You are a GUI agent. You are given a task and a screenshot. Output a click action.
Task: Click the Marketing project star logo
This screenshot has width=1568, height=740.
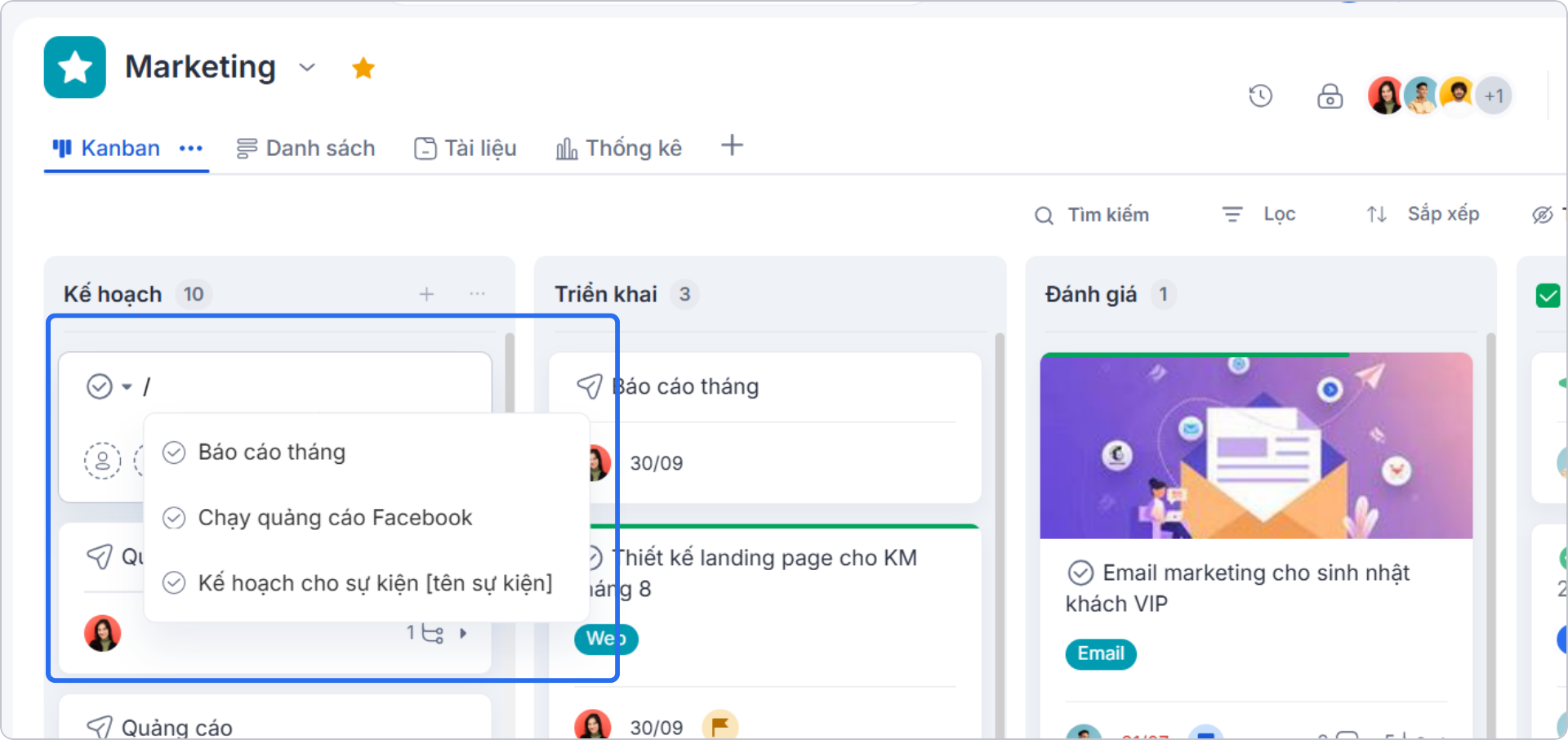tap(75, 67)
